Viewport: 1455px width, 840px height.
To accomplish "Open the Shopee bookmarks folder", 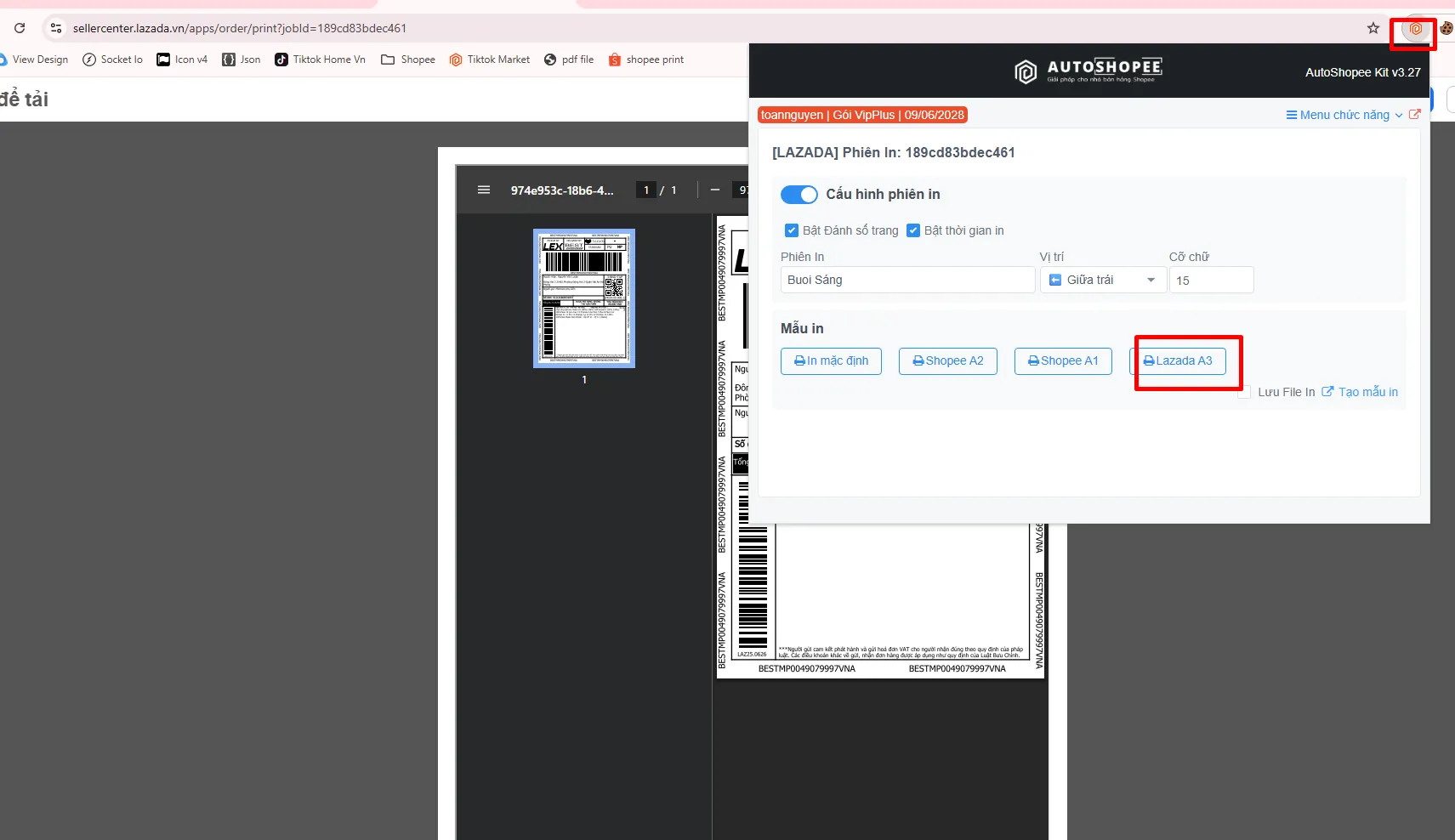I will 408,60.
